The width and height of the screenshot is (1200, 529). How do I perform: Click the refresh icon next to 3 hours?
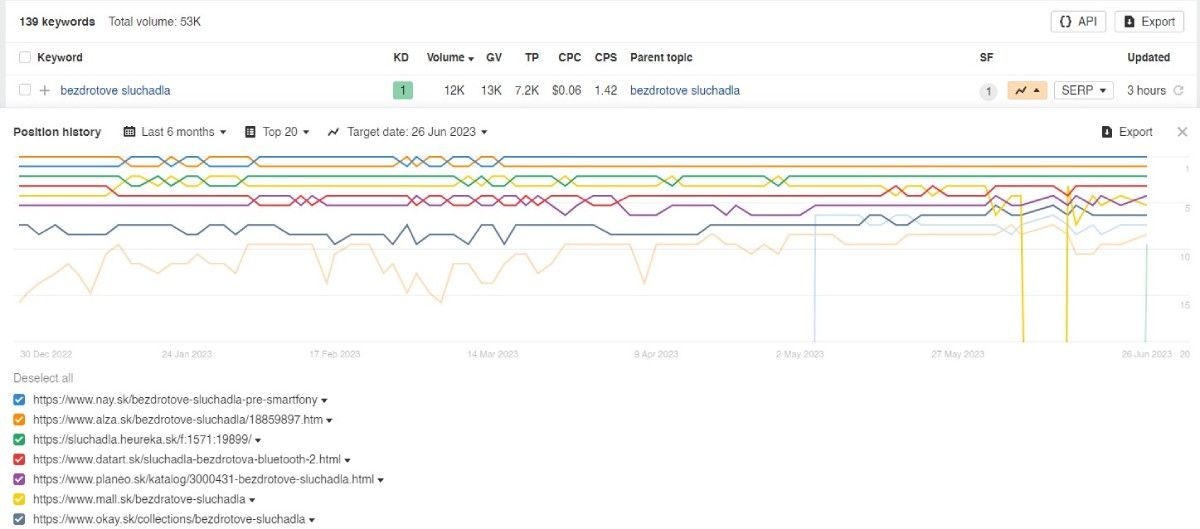point(1178,91)
